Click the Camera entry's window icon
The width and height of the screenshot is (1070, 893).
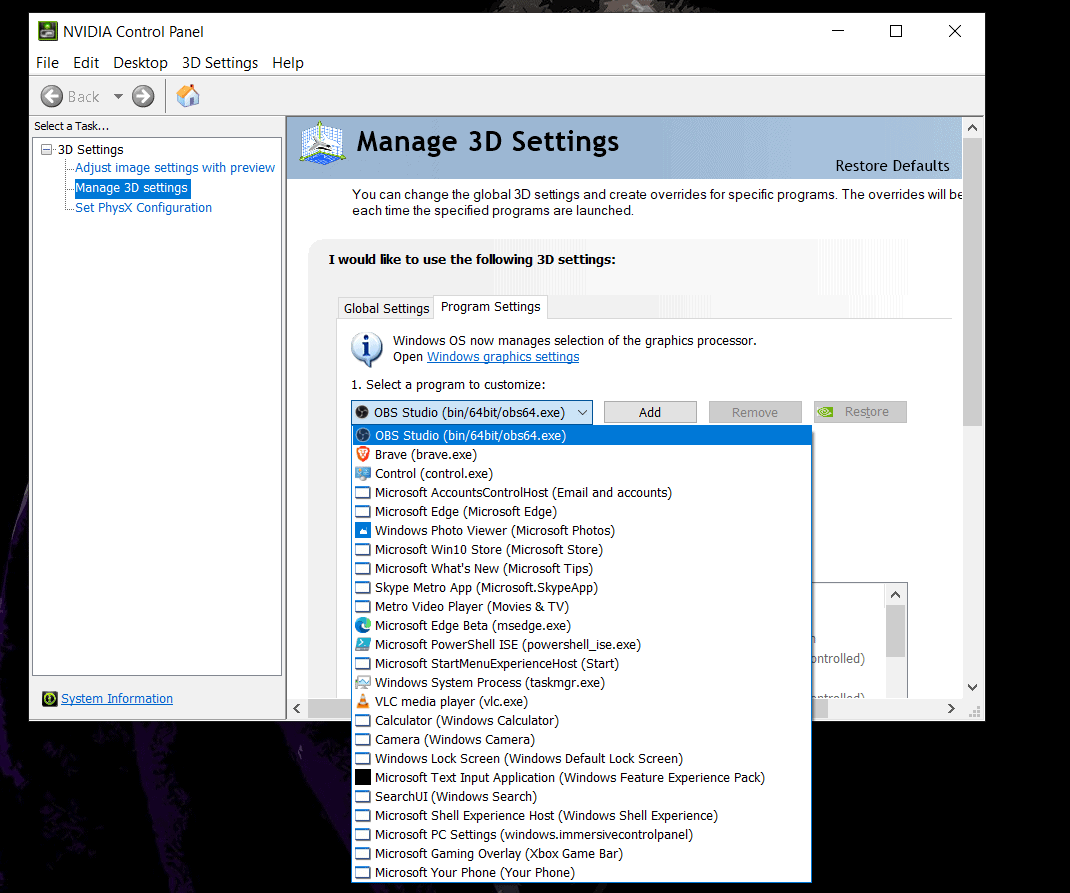363,740
